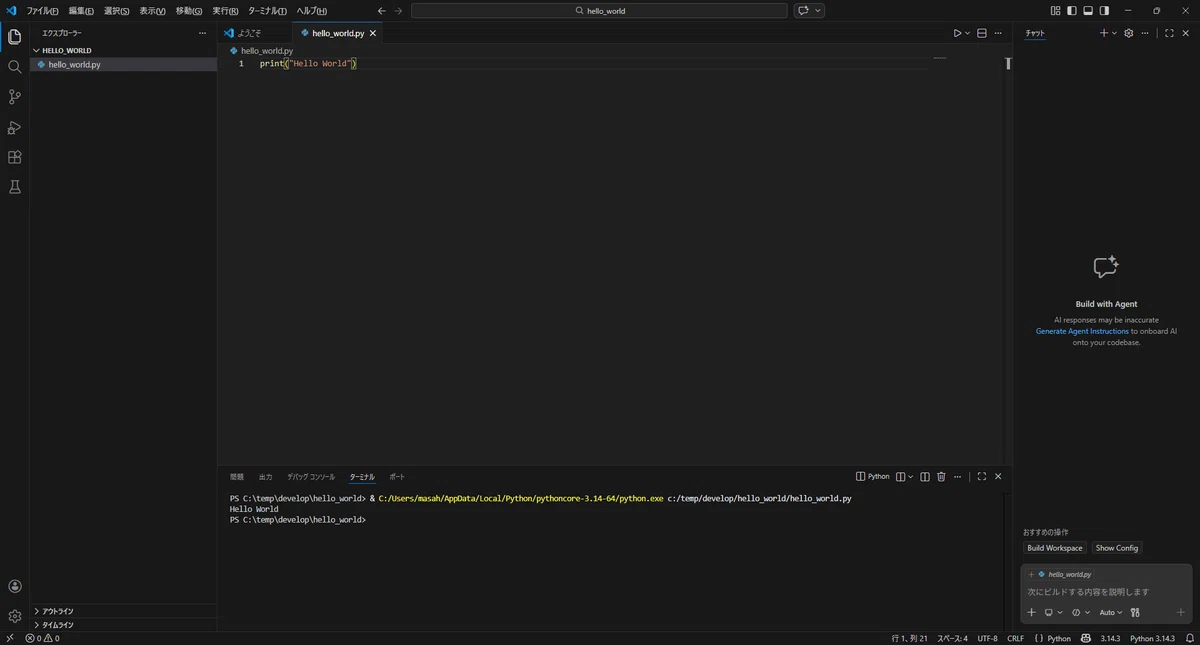
Task: Delete the terminal with trash icon
Action: 941,477
